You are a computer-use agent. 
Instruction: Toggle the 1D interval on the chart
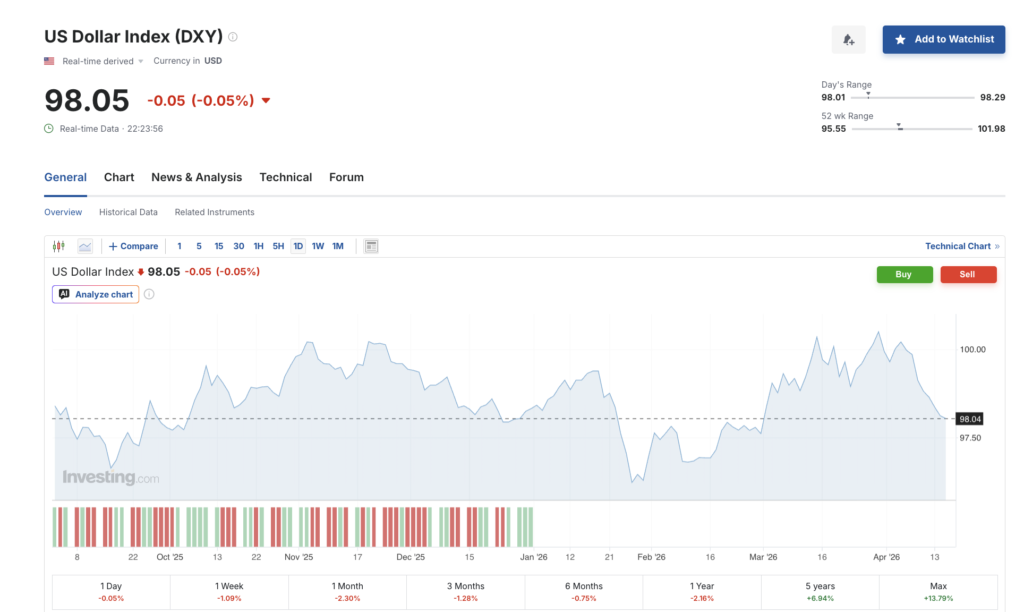(x=297, y=245)
